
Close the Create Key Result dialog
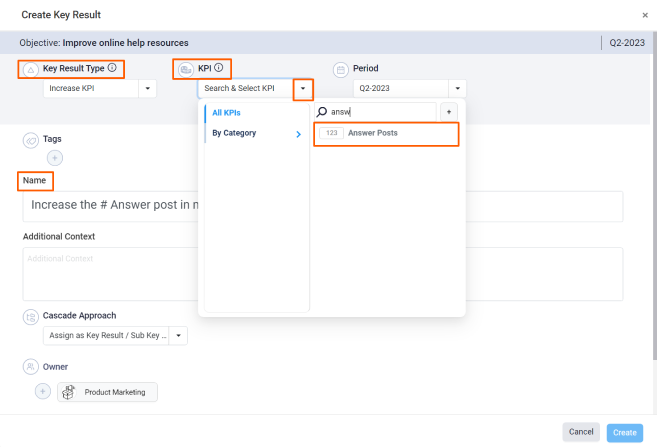pos(645,15)
